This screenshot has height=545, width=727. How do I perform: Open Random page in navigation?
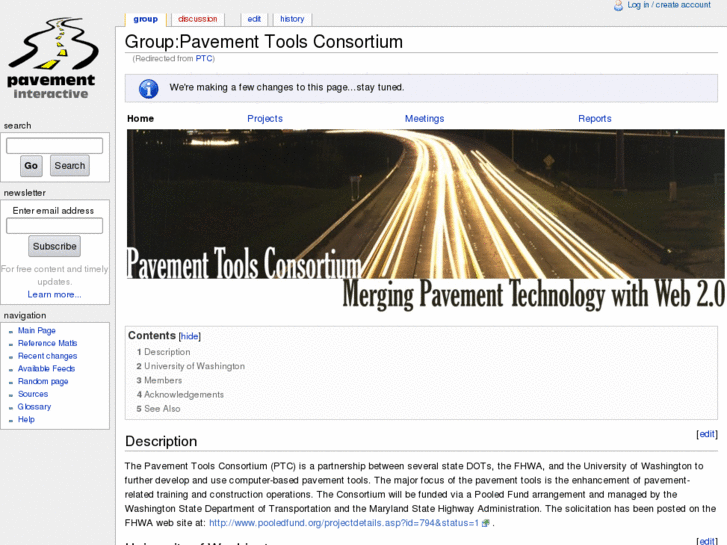[43, 381]
